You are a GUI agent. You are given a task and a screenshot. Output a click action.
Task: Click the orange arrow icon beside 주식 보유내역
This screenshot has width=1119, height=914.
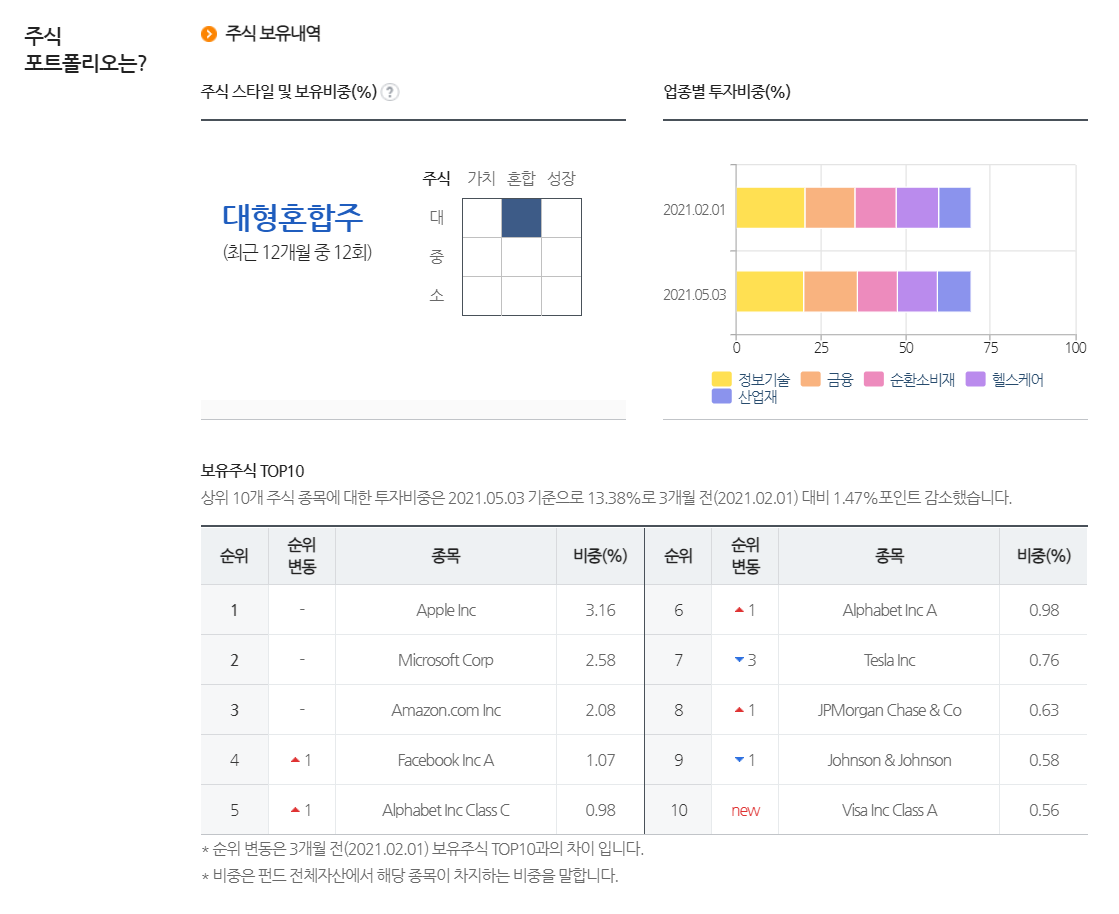coord(208,34)
